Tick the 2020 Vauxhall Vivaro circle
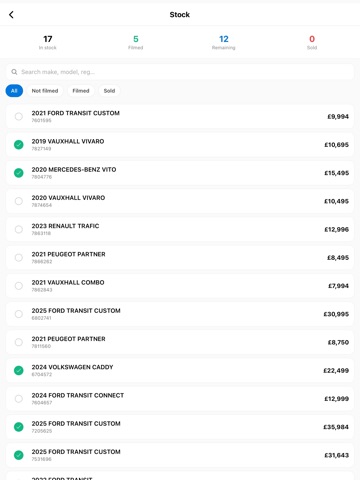The image size is (360, 480). [x=19, y=201]
